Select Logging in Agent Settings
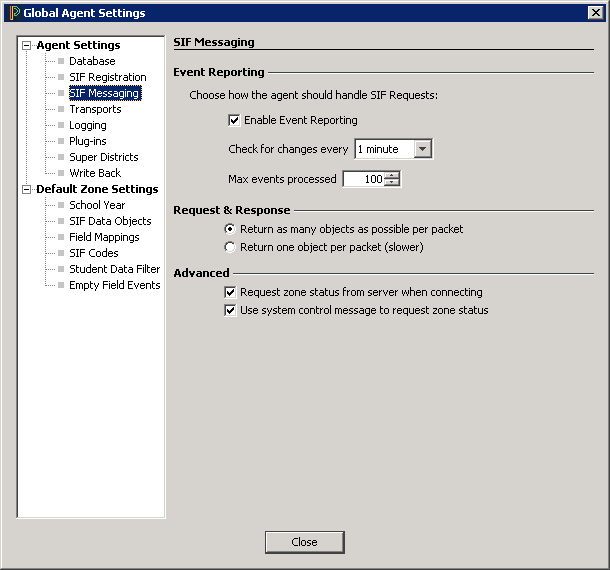Screen dimensions: 610x570 point(87,125)
